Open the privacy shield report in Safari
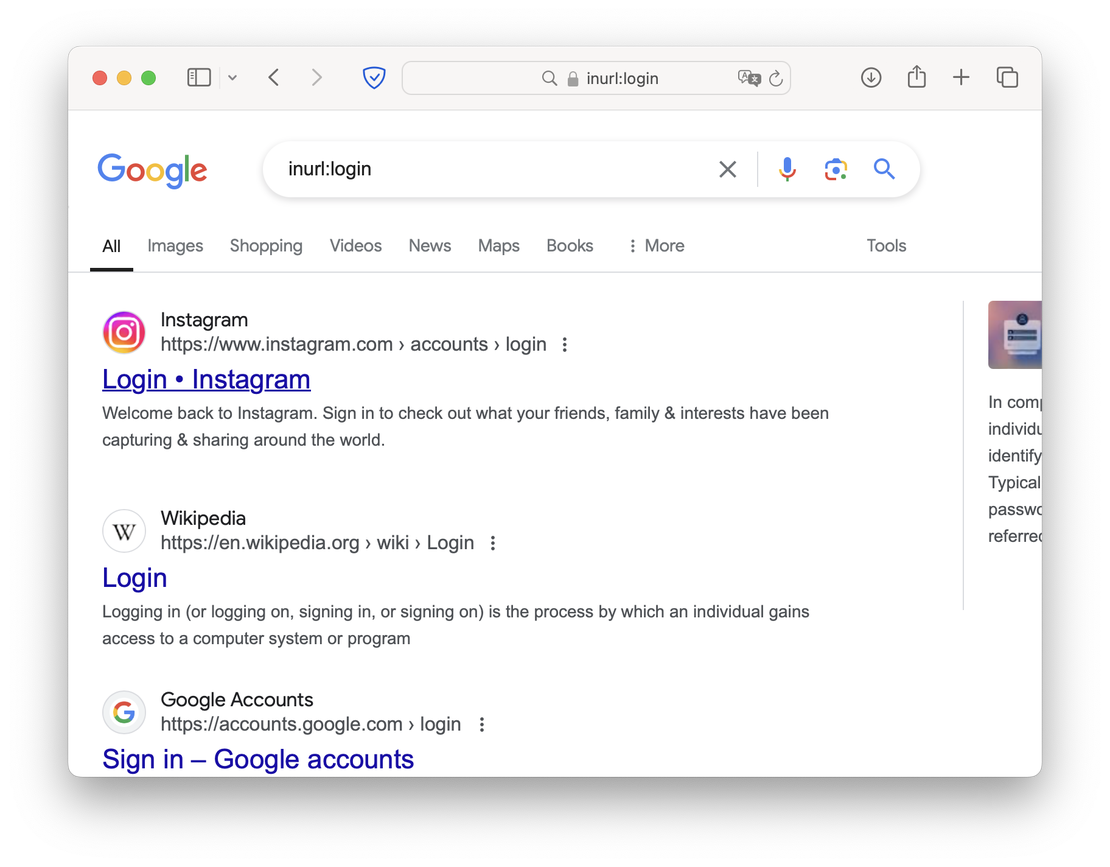 tap(373, 77)
